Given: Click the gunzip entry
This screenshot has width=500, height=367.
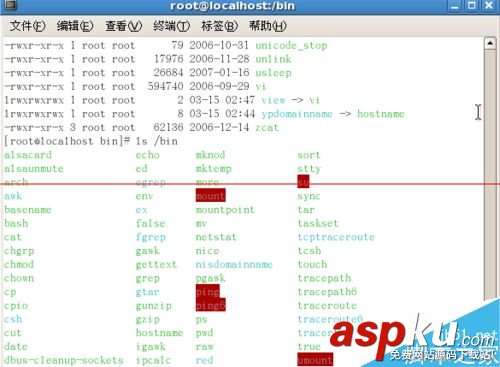Looking at the screenshot, I should 153,306.
